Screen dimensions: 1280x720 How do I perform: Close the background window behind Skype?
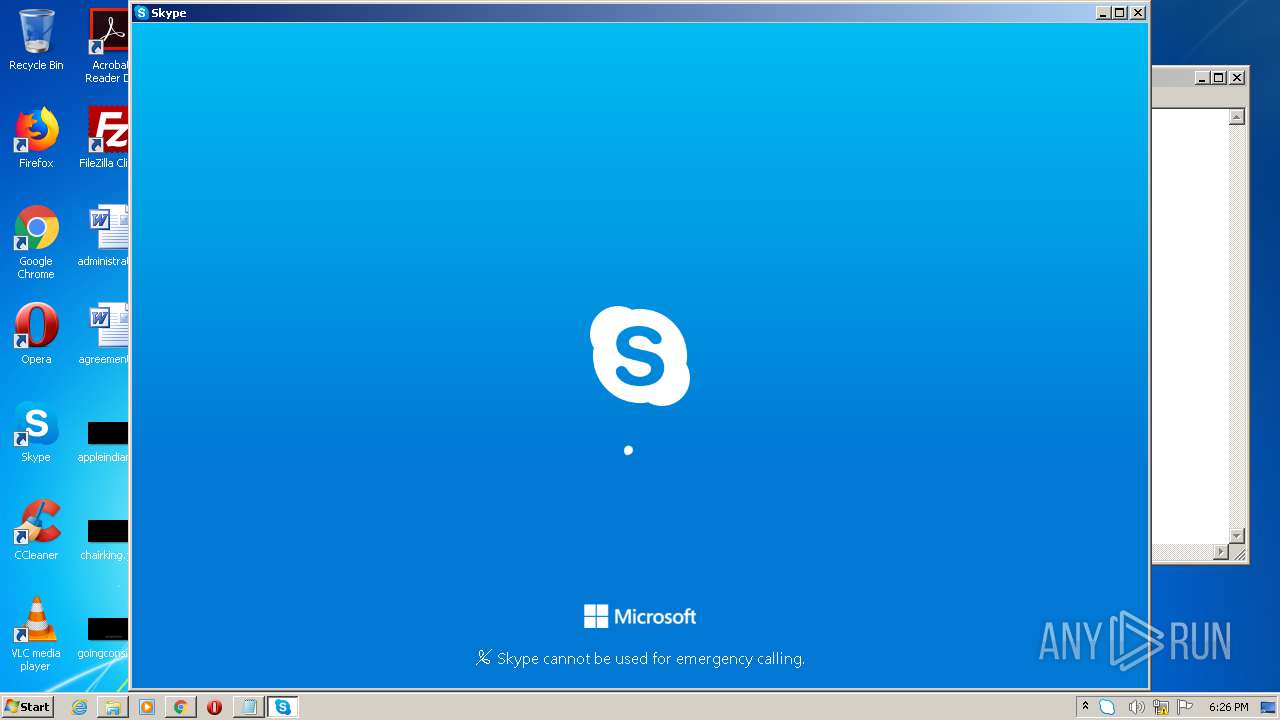[x=1237, y=77]
